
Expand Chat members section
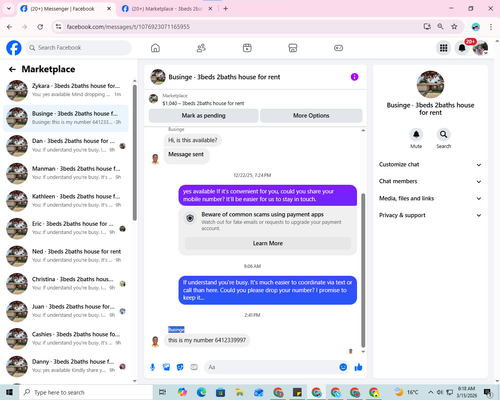point(430,181)
